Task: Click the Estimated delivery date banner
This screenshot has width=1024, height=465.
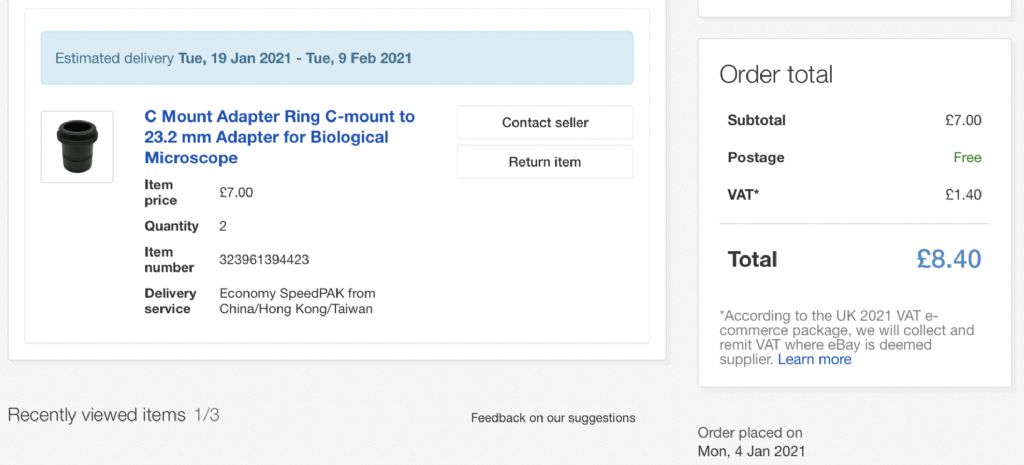Action: pyautogui.click(x=337, y=58)
